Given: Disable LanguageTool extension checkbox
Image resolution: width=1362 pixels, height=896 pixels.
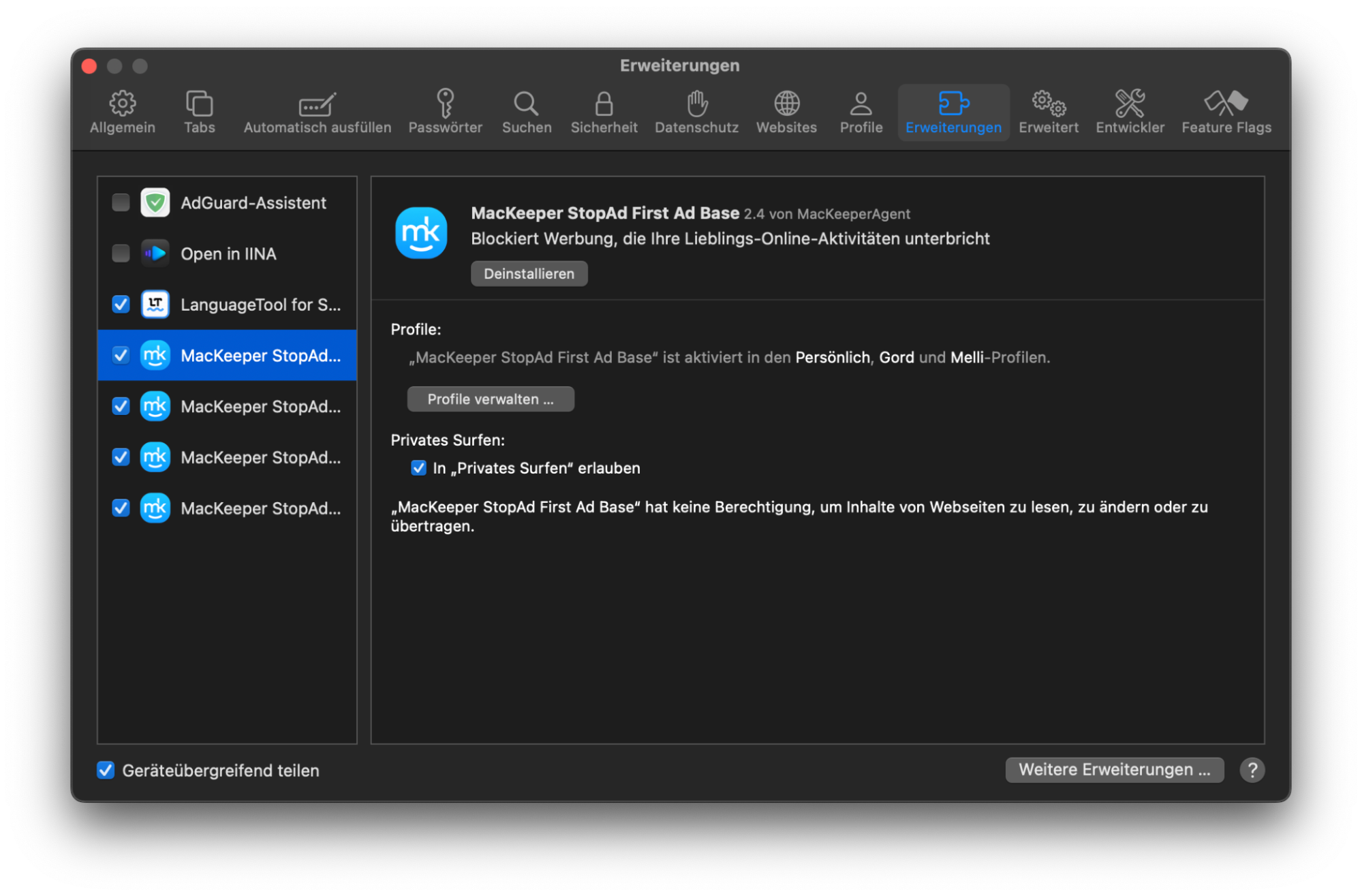Looking at the screenshot, I should [x=121, y=304].
